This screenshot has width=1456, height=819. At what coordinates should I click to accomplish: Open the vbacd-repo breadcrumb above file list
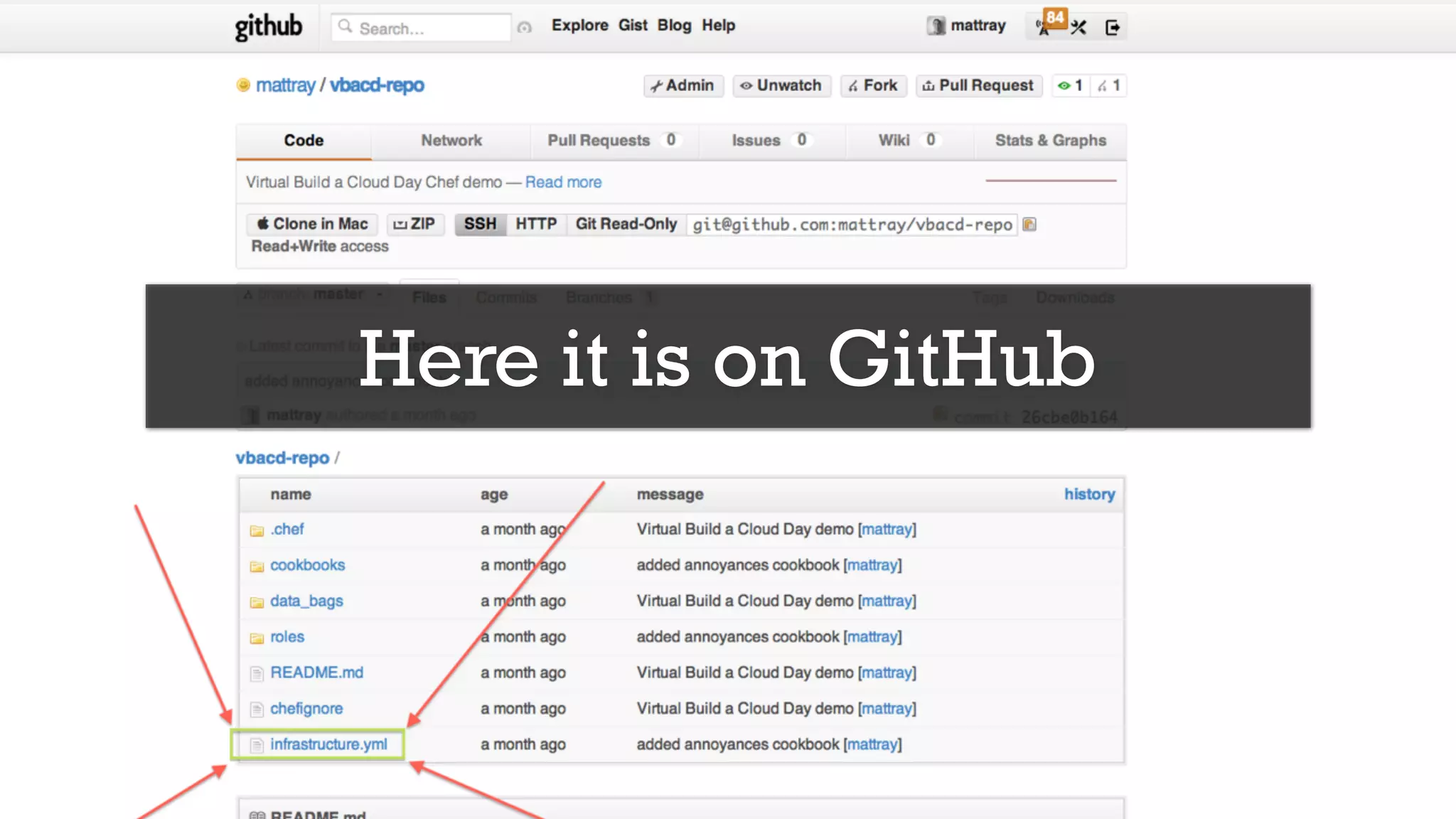pyautogui.click(x=282, y=458)
